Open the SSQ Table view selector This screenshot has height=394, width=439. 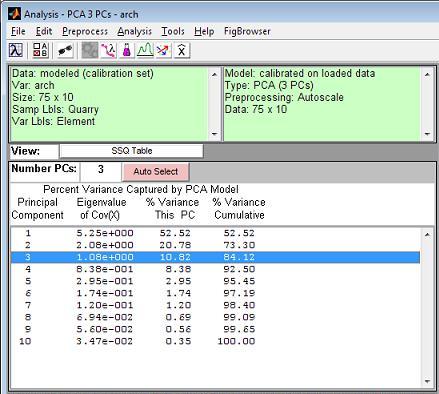(x=131, y=151)
